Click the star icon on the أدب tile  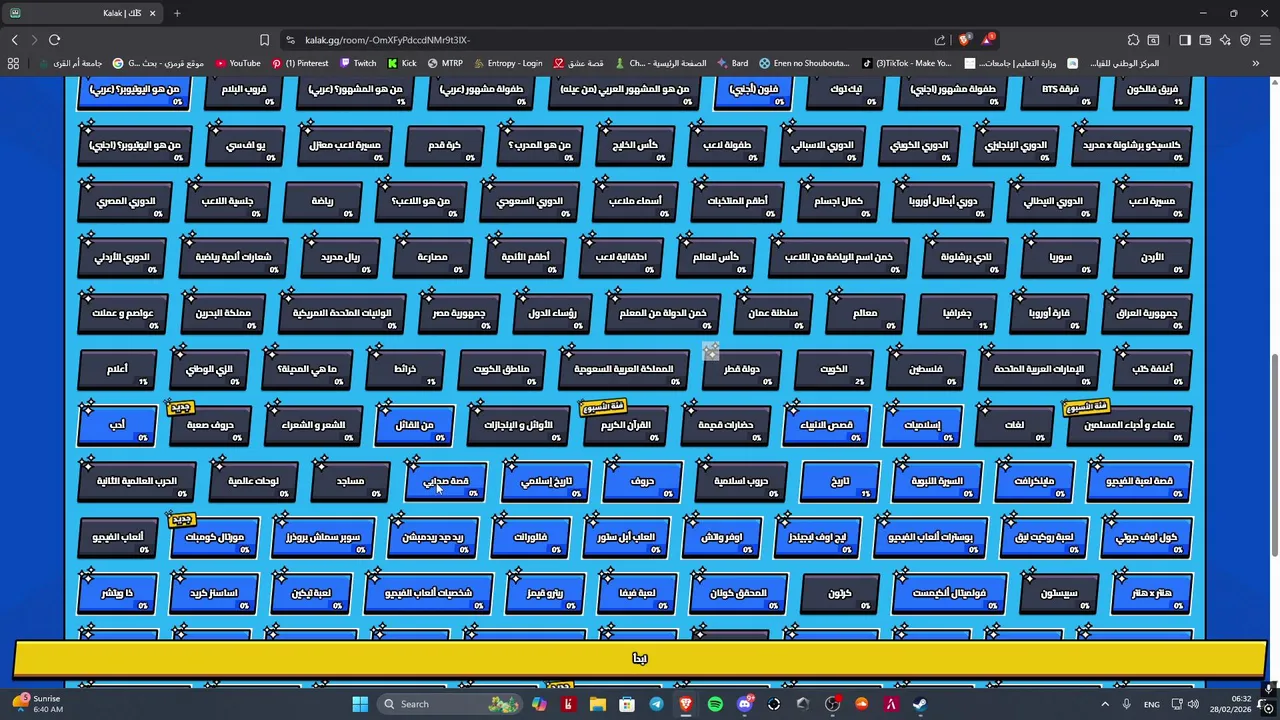pos(88,407)
